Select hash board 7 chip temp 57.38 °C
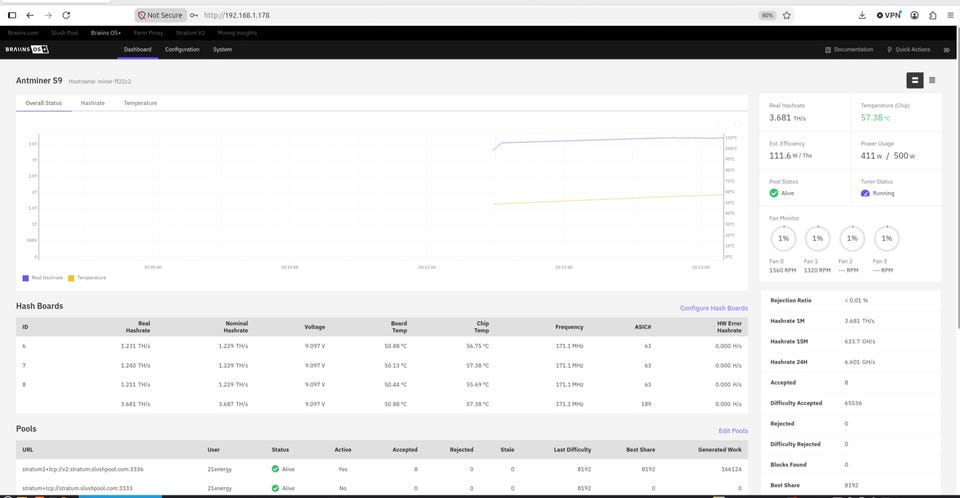Screen dimensions: 960x498 478,366
